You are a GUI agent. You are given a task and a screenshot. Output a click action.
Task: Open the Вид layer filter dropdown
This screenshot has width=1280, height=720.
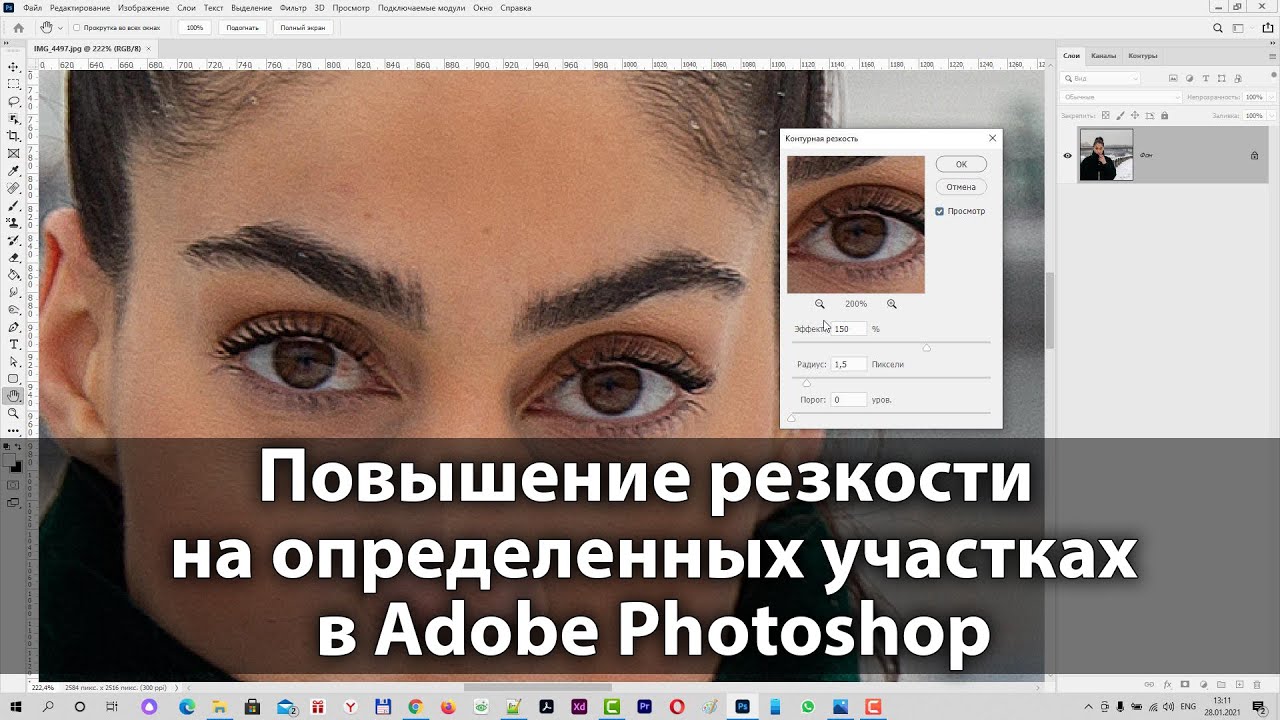pyautogui.click(x=1101, y=78)
